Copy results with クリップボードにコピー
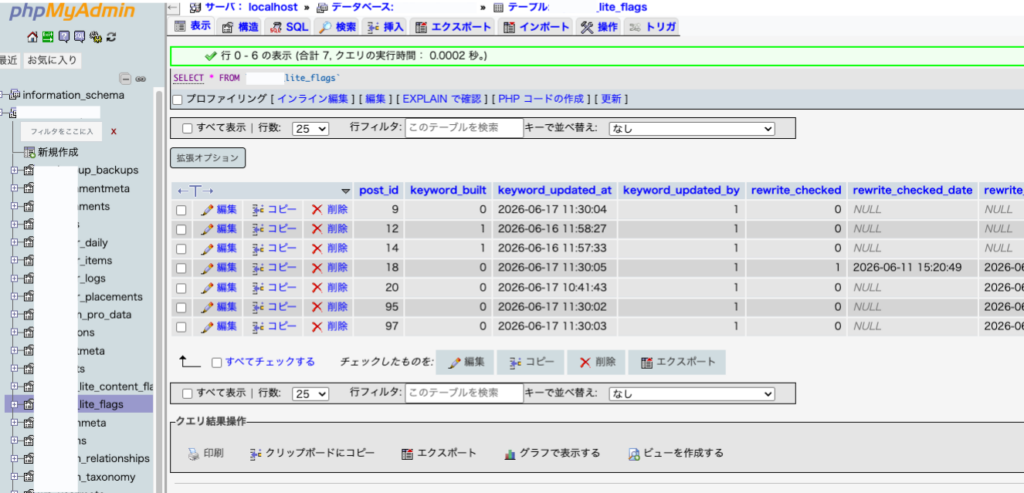This screenshot has height=493, width=1024. [x=313, y=453]
